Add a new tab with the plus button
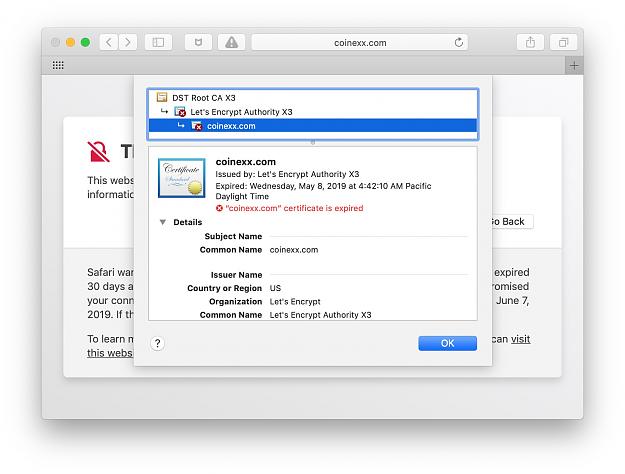The height and width of the screenshot is (474, 625). [x=574, y=65]
